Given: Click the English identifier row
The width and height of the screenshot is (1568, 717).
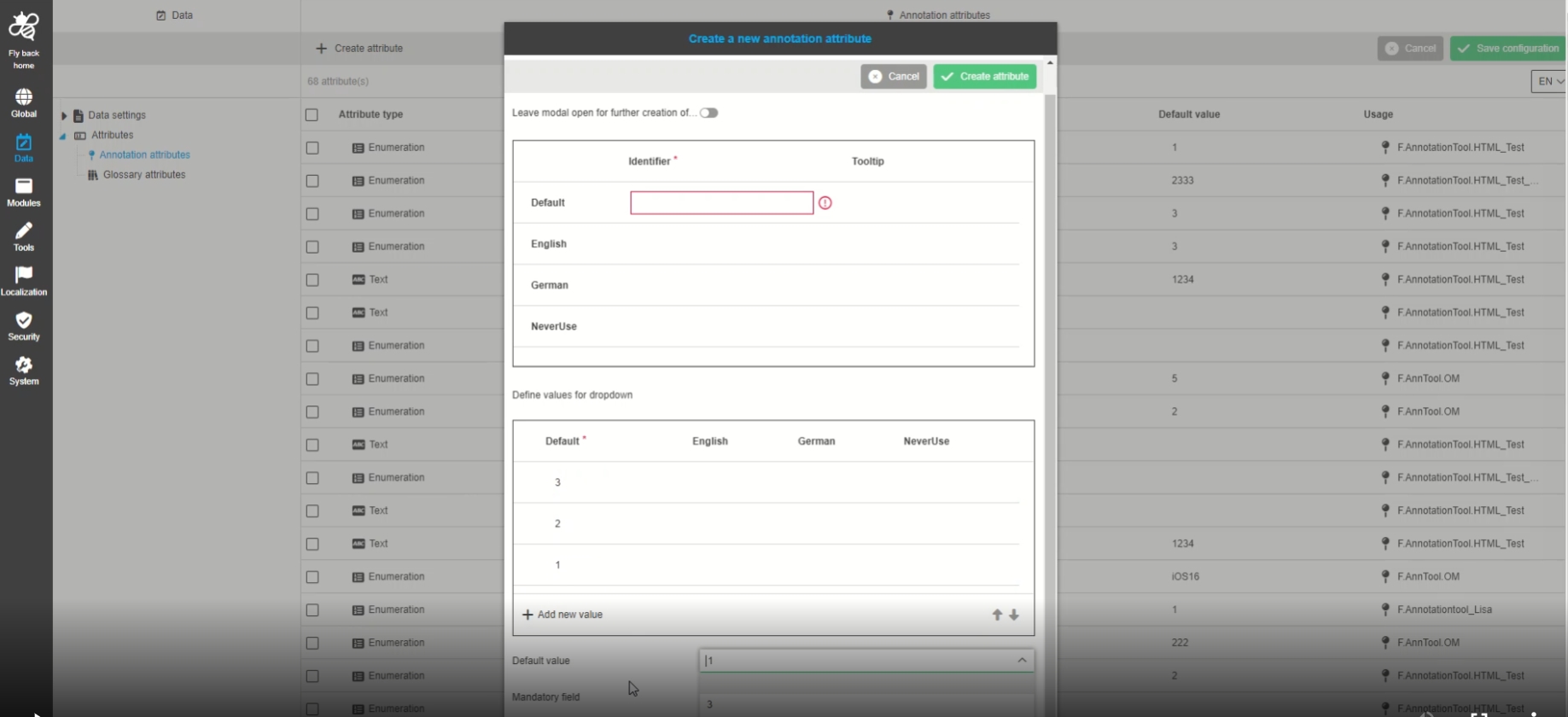Looking at the screenshot, I should 767,244.
